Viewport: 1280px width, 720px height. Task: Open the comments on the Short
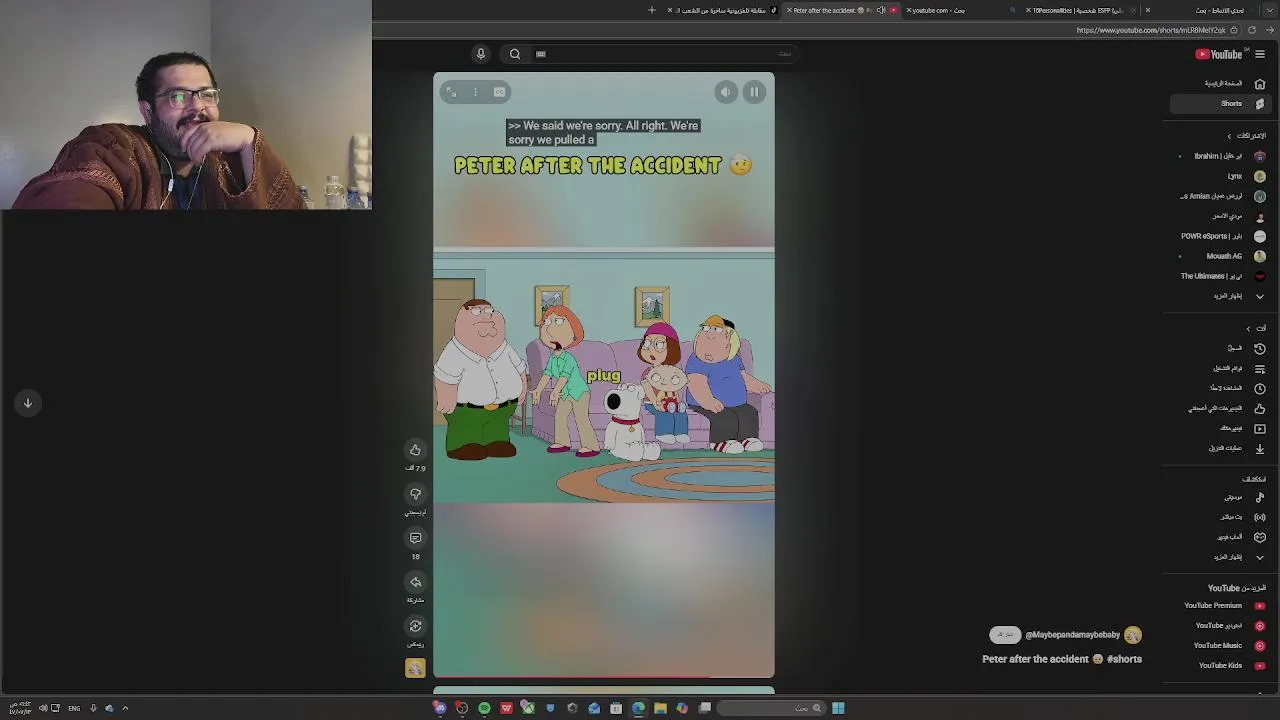click(x=415, y=538)
